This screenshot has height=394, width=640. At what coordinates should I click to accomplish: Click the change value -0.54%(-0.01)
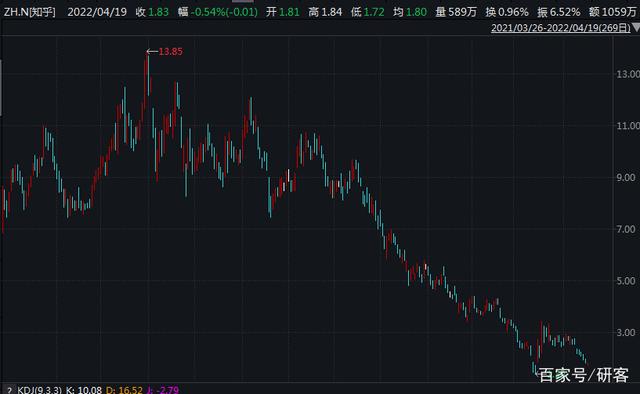(224, 12)
